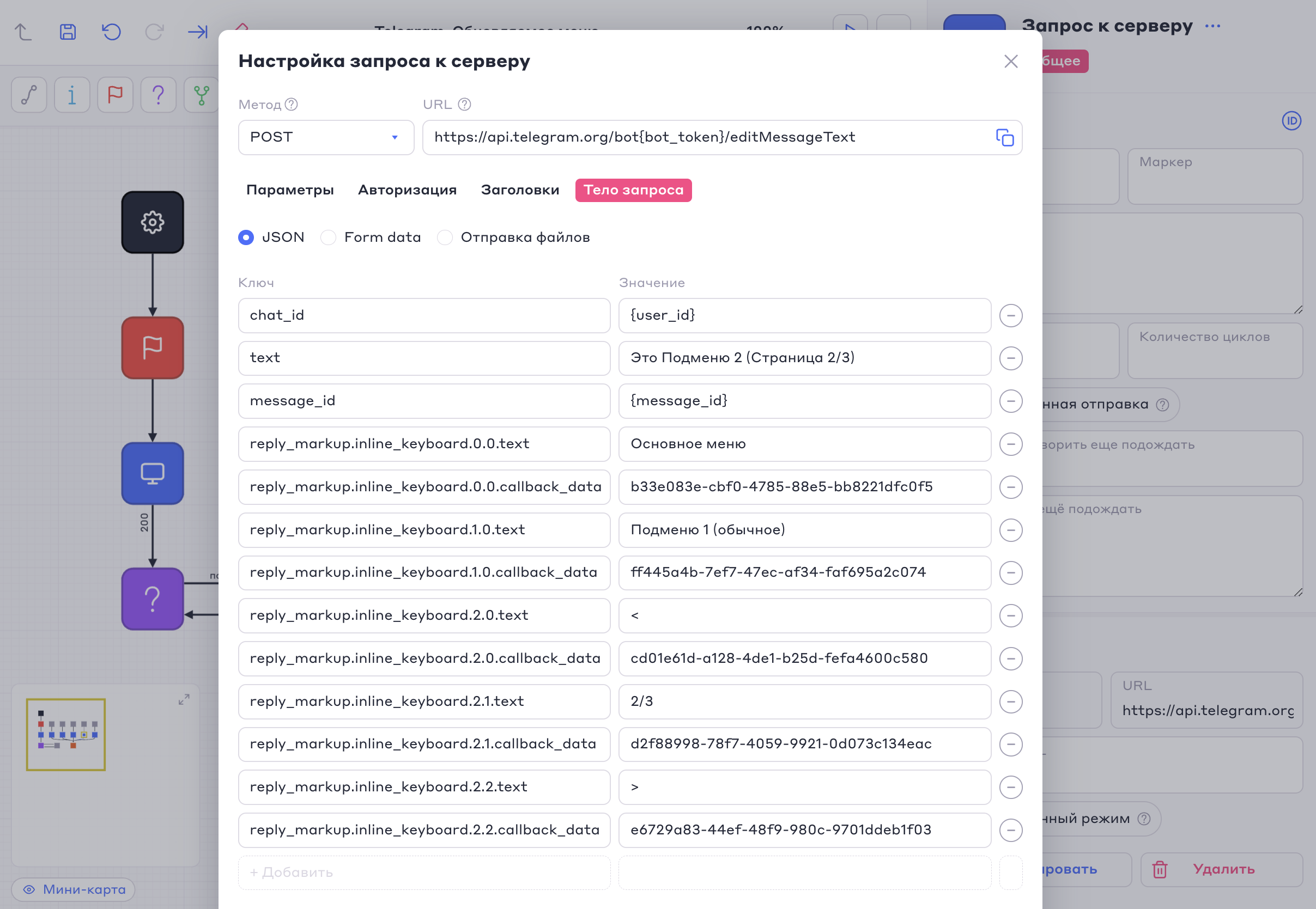Switch to the Тело запроса tab
Image resolution: width=1316 pixels, height=909 pixels.
[634, 190]
